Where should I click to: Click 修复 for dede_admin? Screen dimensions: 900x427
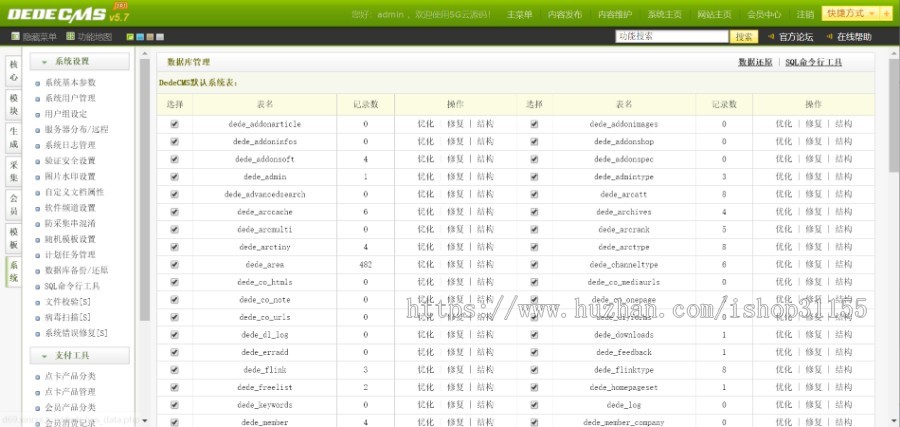(x=455, y=177)
